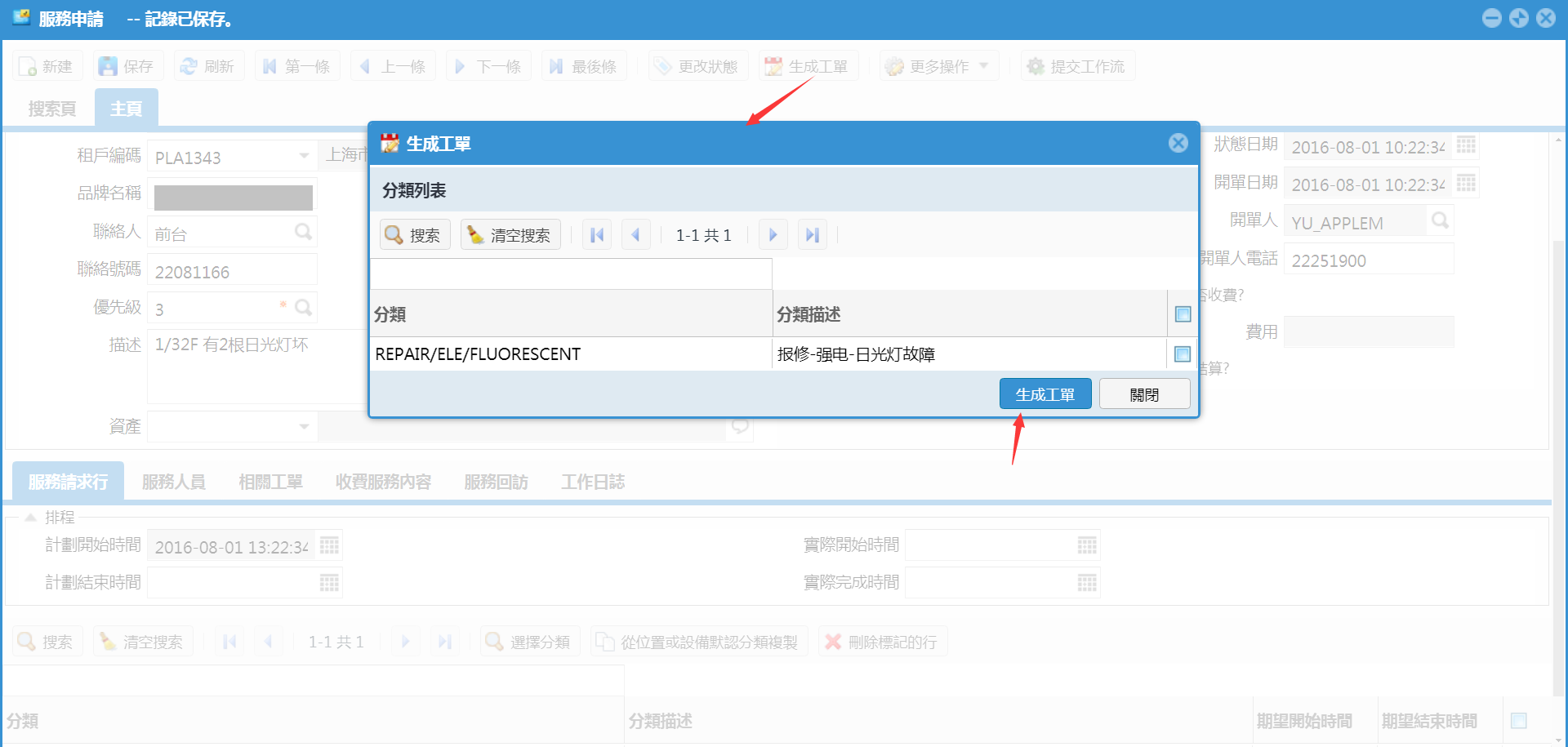
Task: Switch to the 服務請求行 tab
Action: (x=69, y=482)
